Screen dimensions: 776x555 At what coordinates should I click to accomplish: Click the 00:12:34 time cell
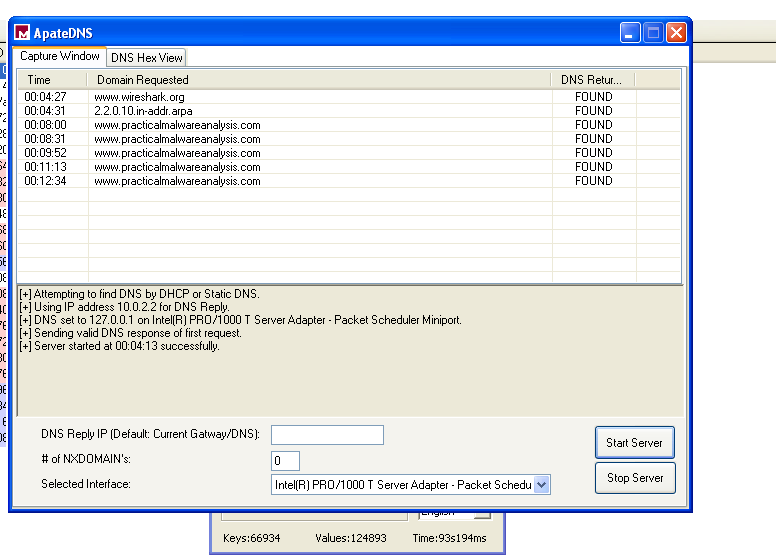(45, 181)
